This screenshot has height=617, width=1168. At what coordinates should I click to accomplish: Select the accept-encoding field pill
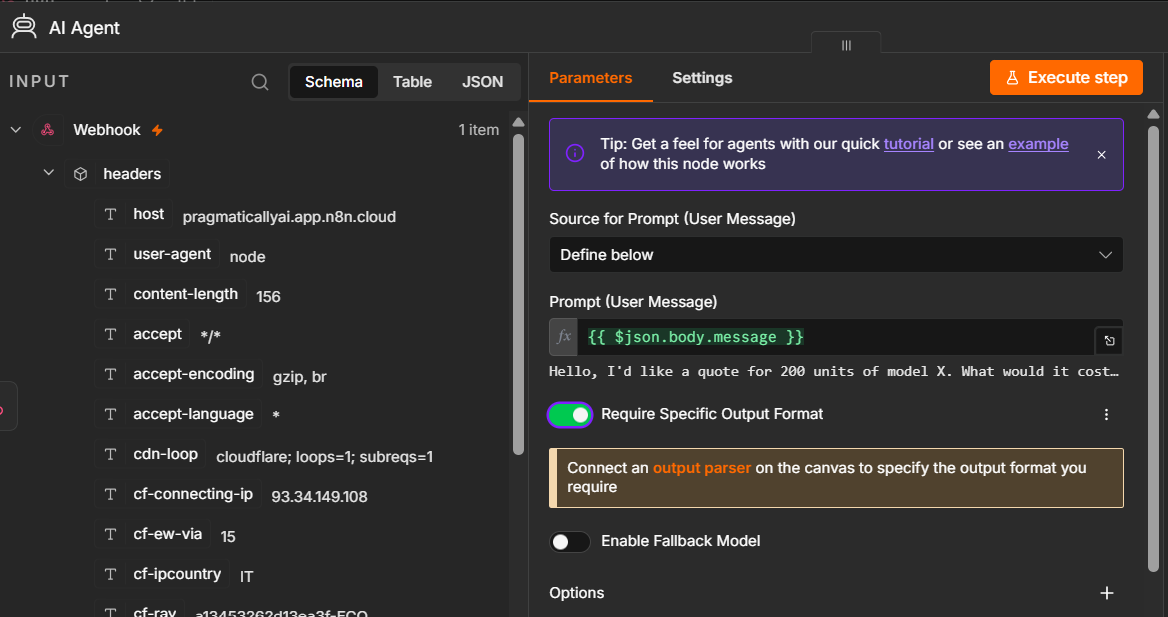pos(179,374)
